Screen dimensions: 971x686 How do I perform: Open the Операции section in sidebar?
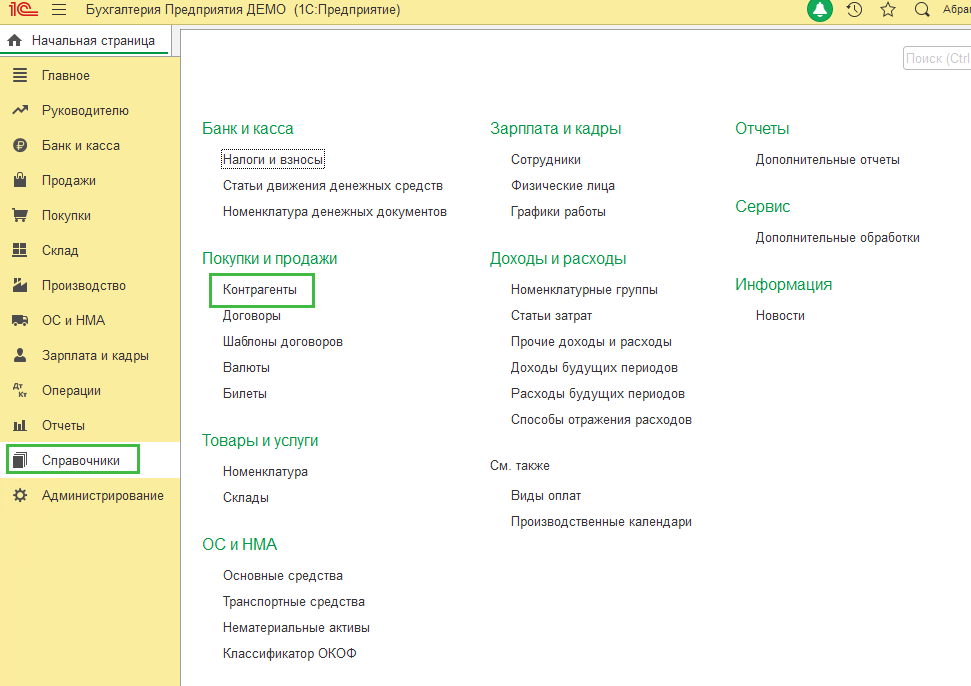[x=71, y=391]
